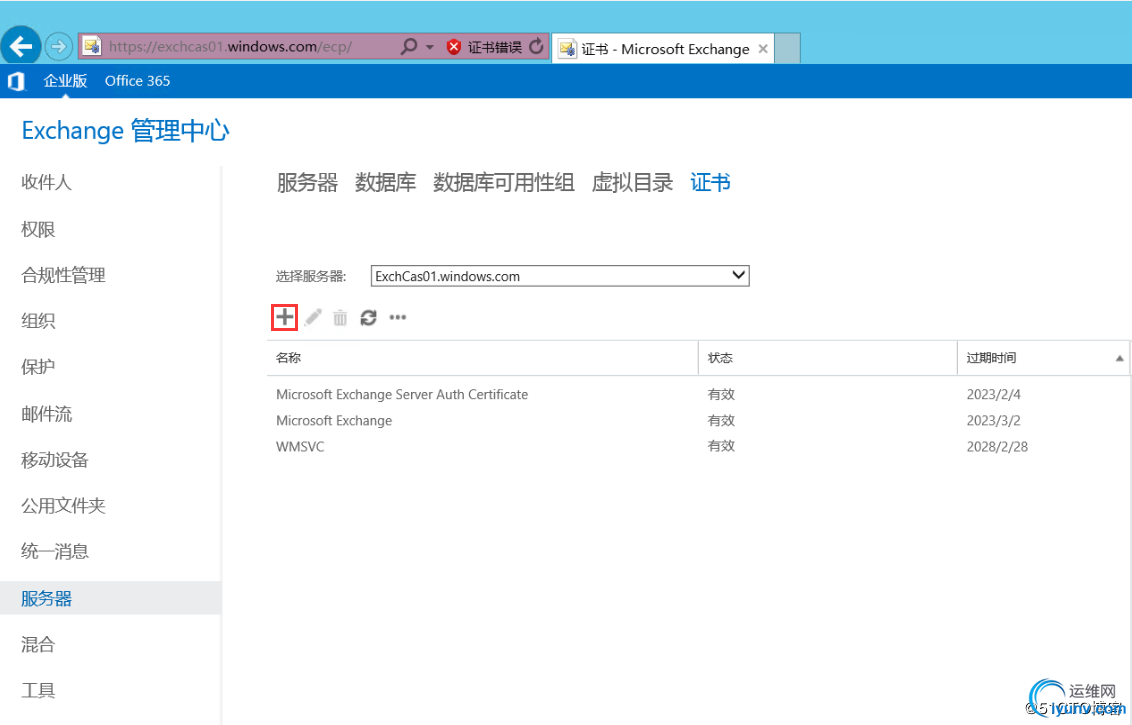Click the 2028/2/28 expiry date cell
Viewport: 1132px width, 725px height.
click(997, 446)
